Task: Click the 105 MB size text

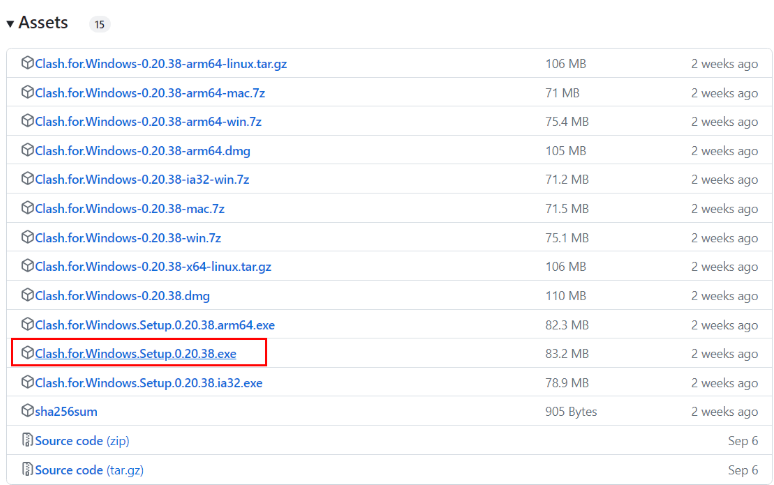Action: click(x=566, y=150)
